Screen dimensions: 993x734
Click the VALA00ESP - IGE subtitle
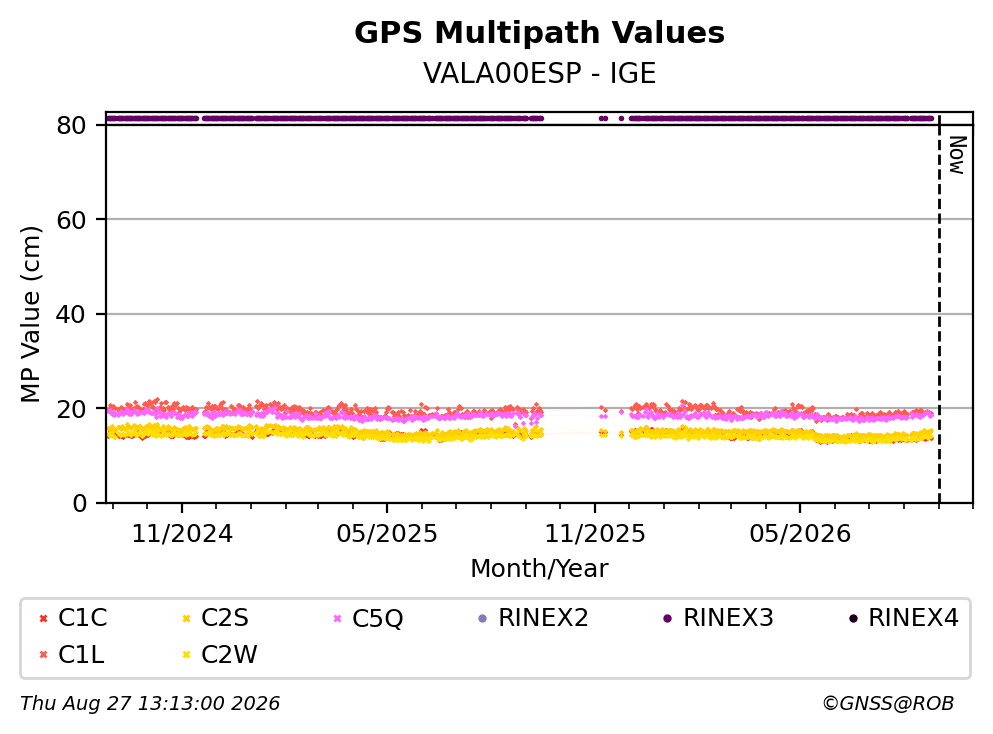pos(539,73)
